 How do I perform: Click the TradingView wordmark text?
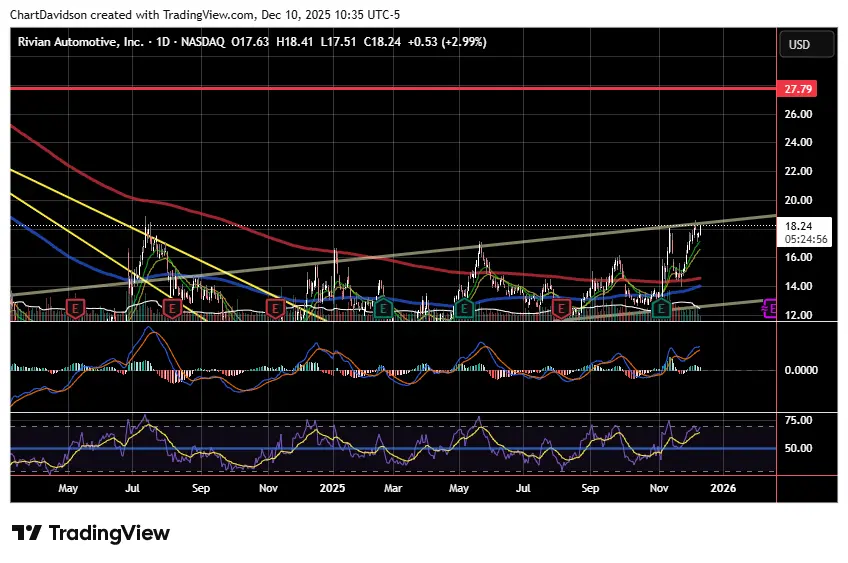pyautogui.click(x=109, y=533)
